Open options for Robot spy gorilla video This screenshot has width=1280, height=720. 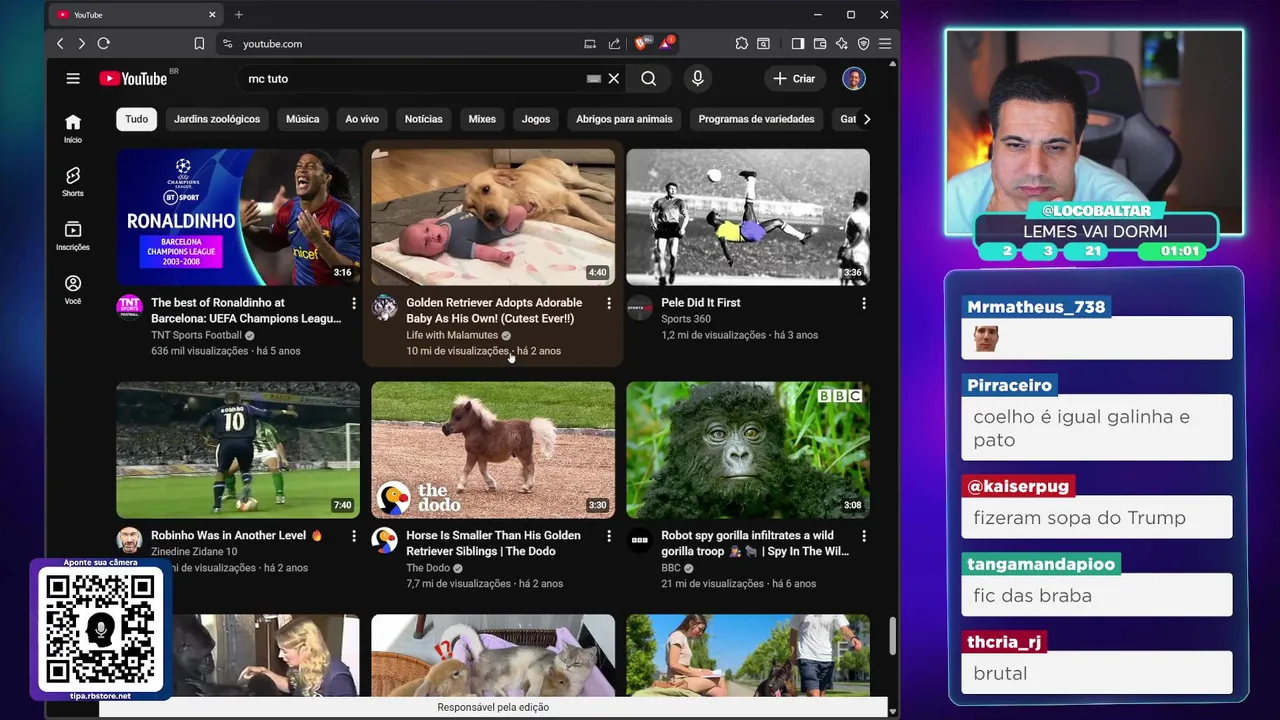[x=864, y=536]
